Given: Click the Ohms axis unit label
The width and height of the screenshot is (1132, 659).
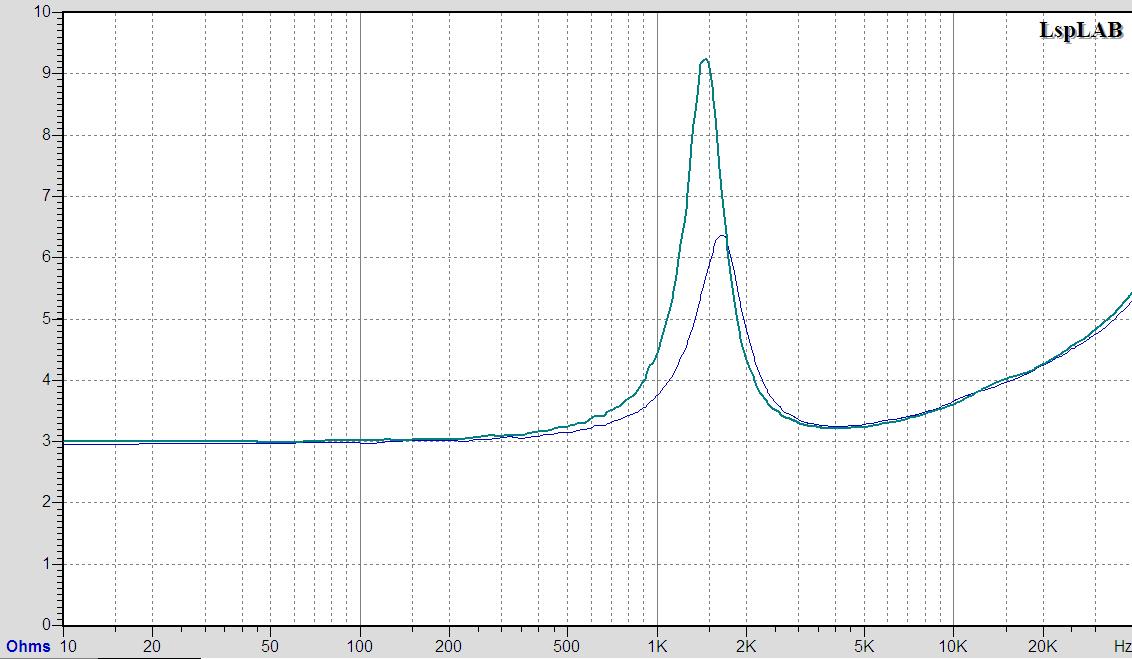Looking at the screenshot, I should click(x=28, y=646).
